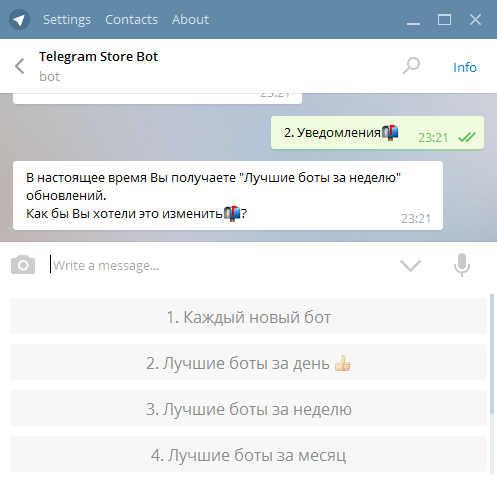
Task: Search in chat with magnifier icon
Action: pos(411,66)
